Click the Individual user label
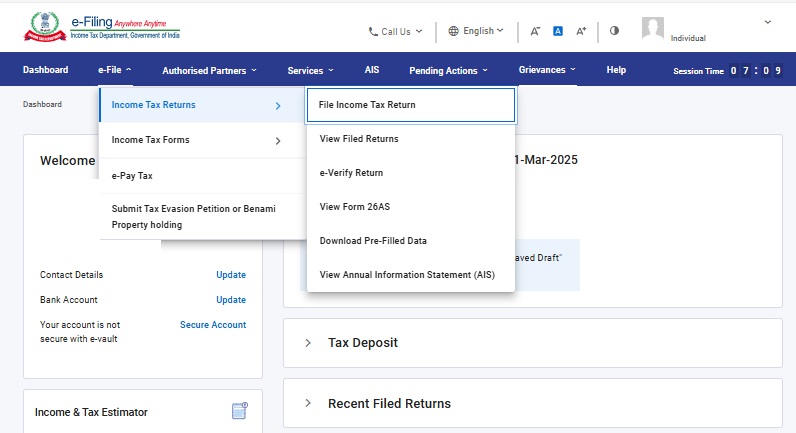Viewport: 796px width, 433px height. (688, 38)
